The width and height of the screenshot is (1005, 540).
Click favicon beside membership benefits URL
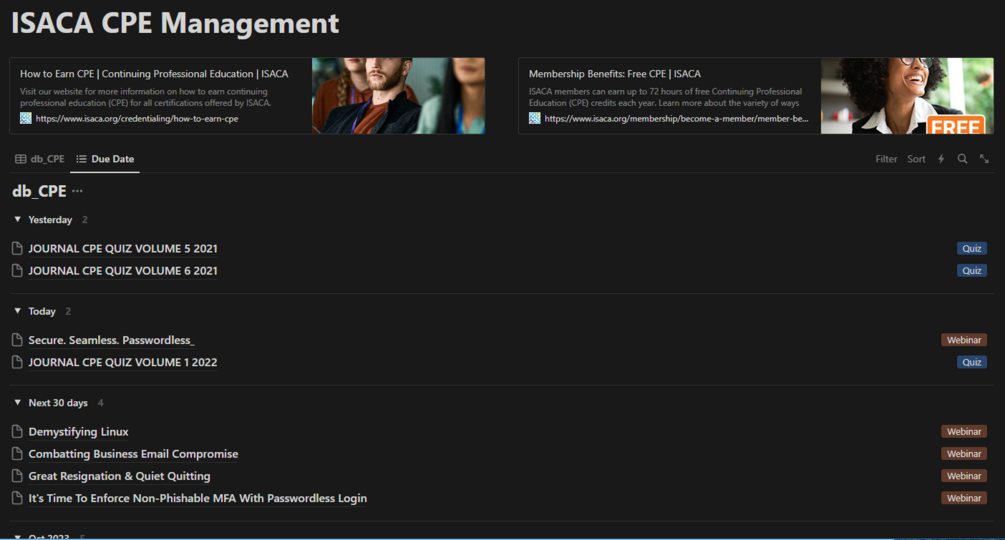[535, 119]
